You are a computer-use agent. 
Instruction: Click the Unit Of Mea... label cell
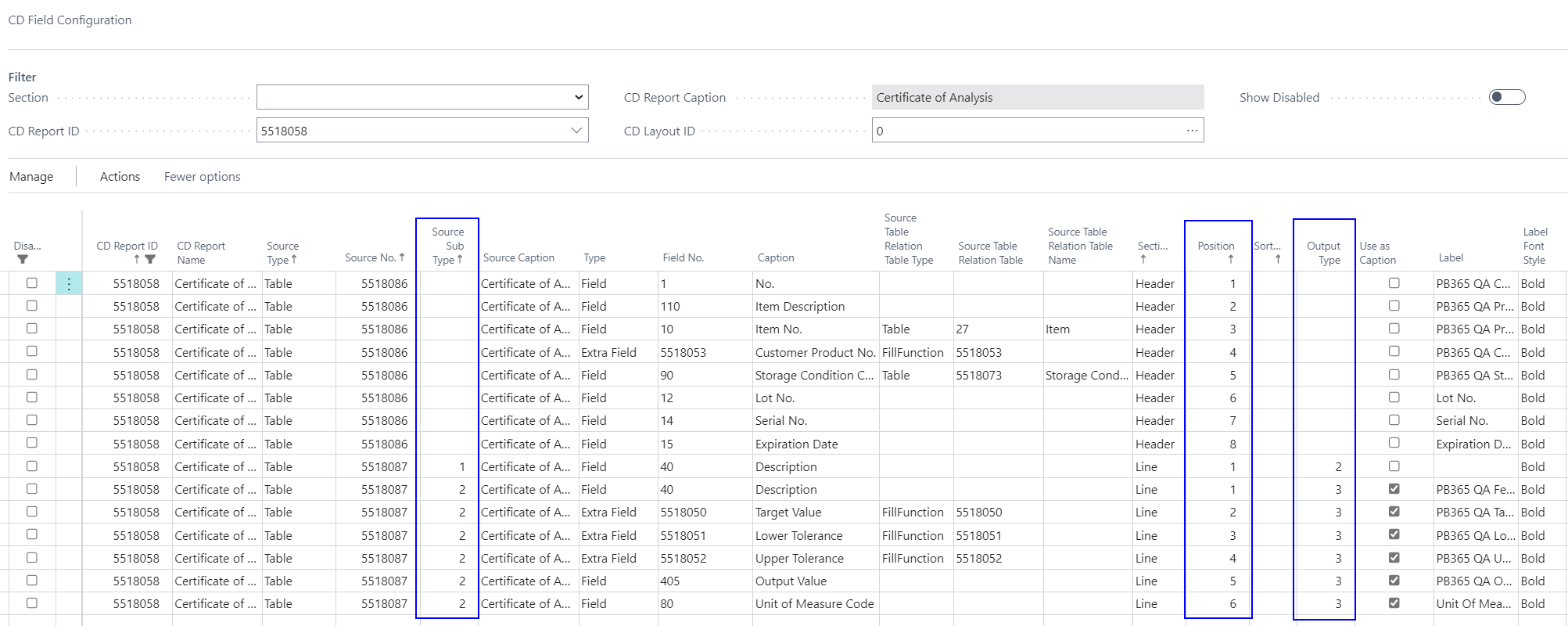1475,603
